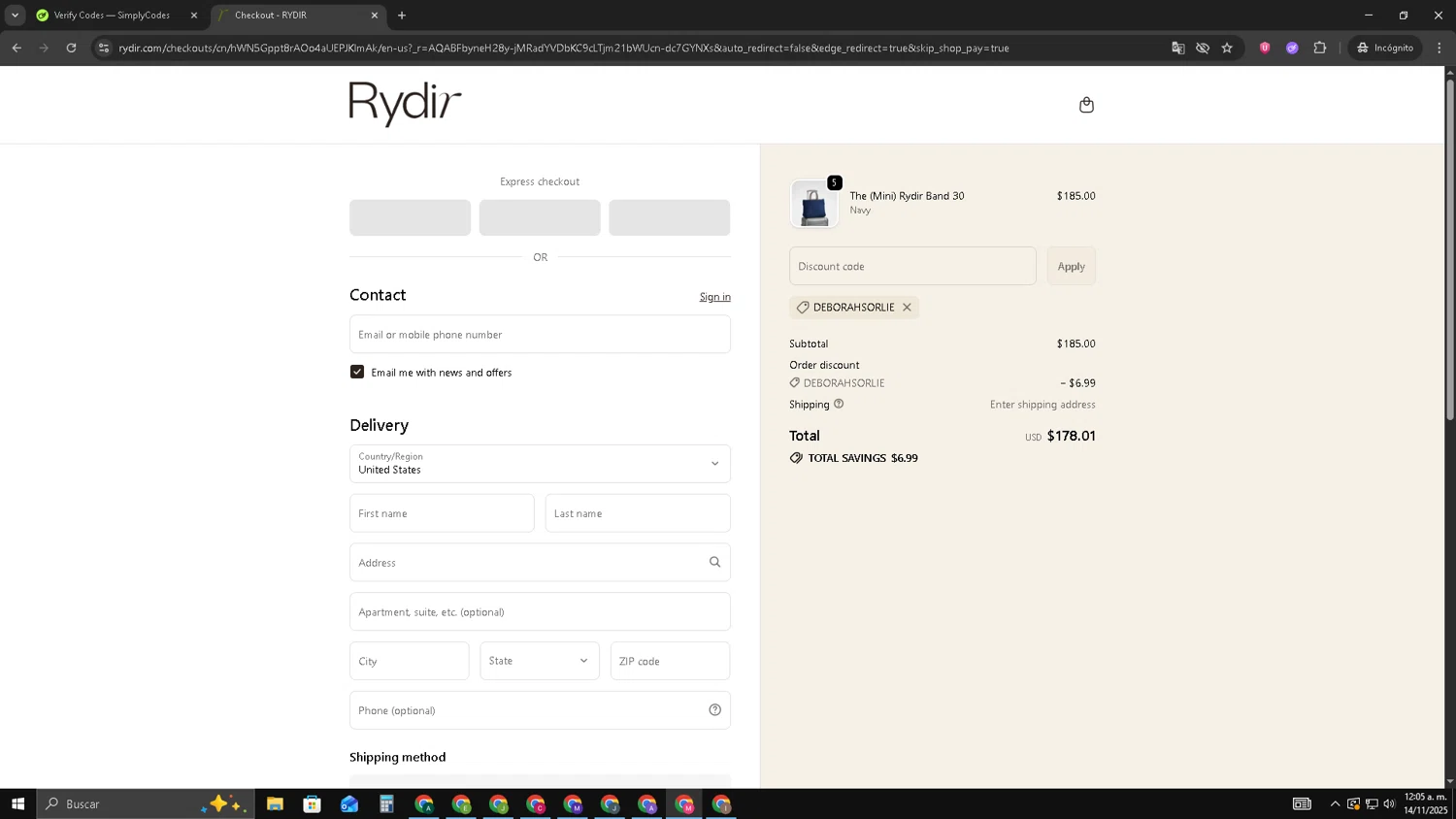Reload the checkout page
This screenshot has width=1456, height=819.
71,48
